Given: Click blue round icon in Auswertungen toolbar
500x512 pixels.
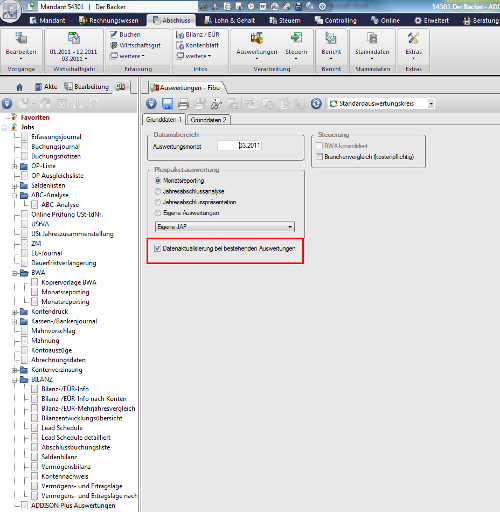Looking at the screenshot, I should [x=151, y=104].
